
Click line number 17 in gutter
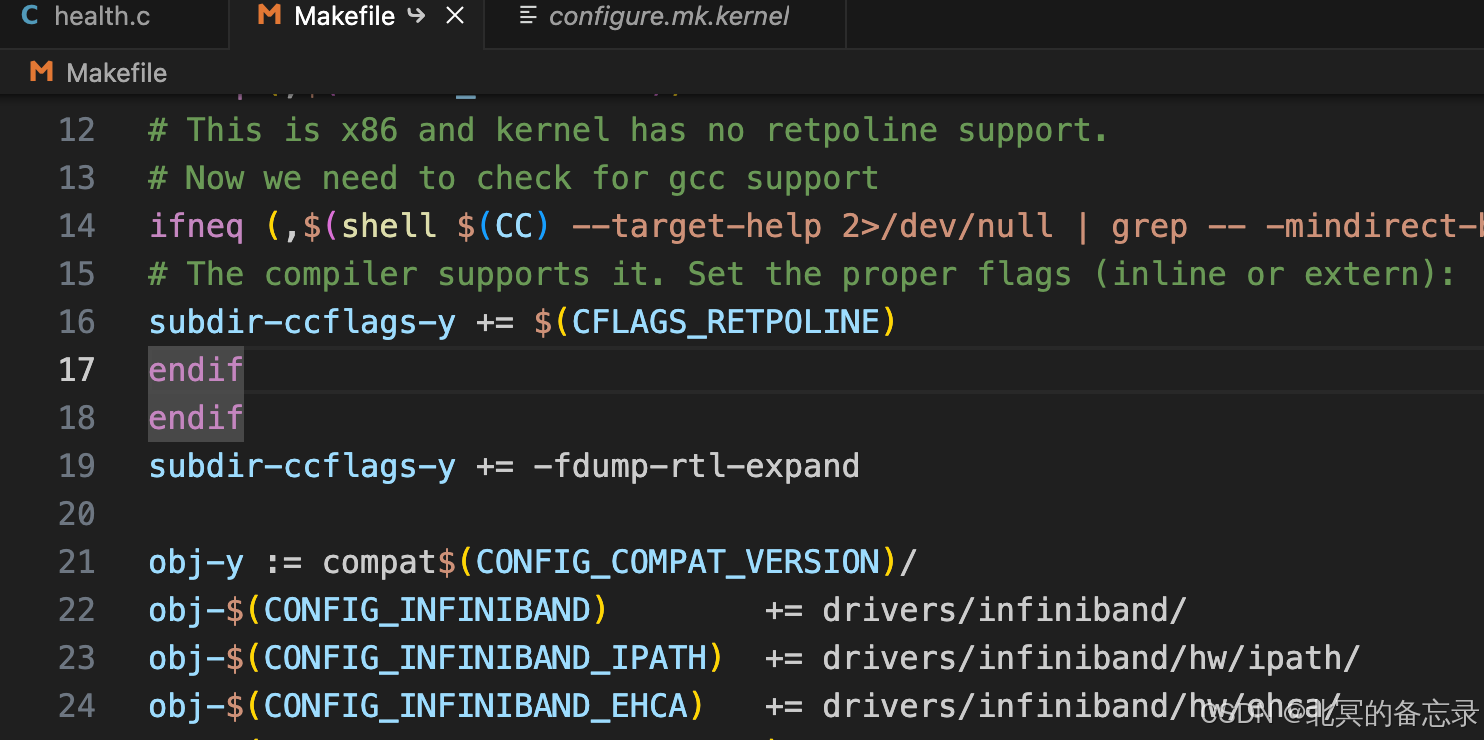(76, 370)
